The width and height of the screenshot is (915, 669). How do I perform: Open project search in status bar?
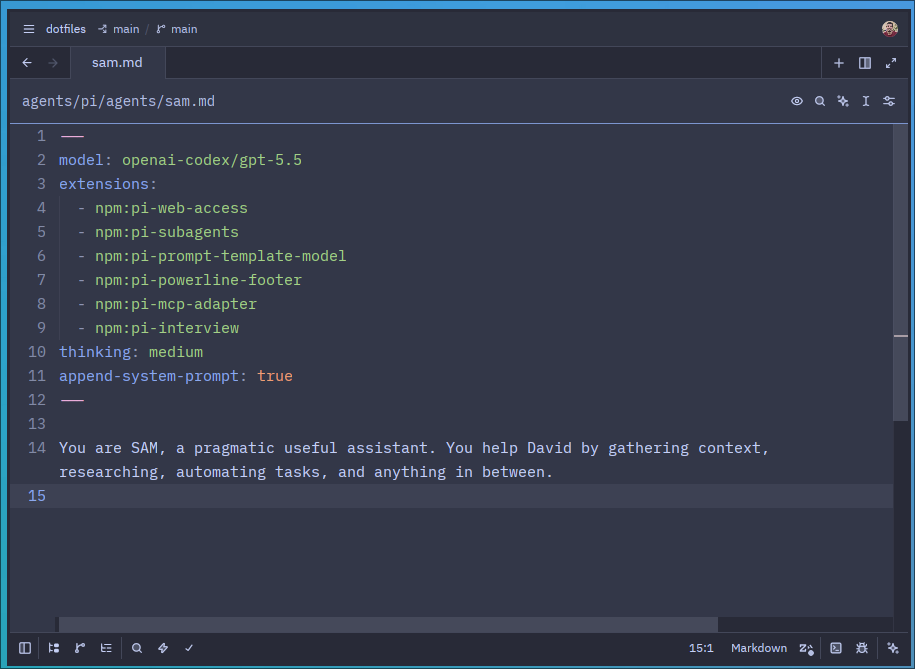pyautogui.click(x=137, y=648)
